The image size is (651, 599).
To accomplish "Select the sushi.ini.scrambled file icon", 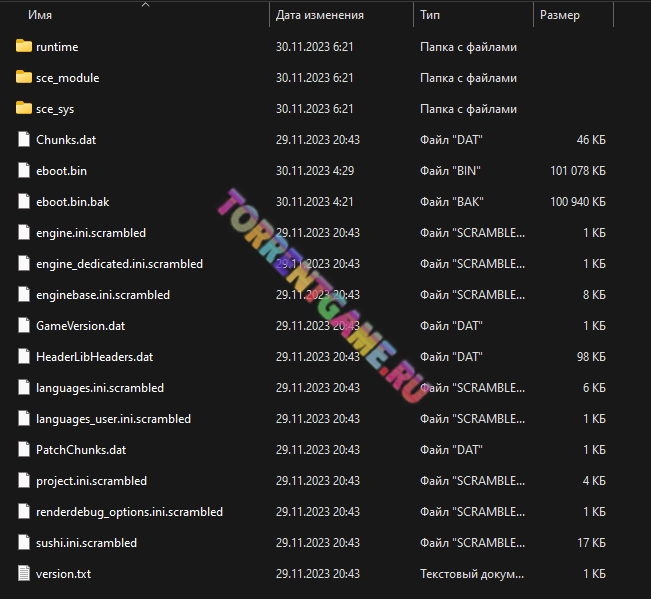I will tap(24, 543).
